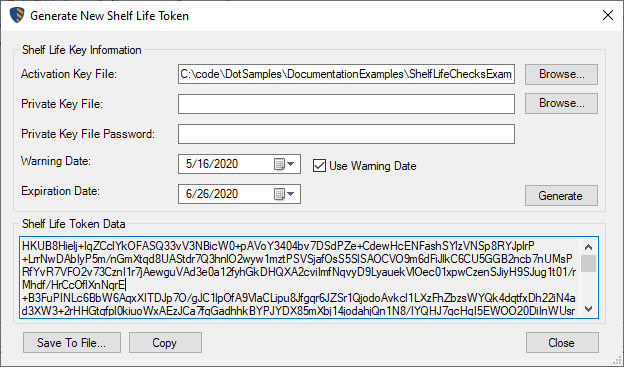
Task: Click the Shelf Life Token Data group label
Action: 74,224
